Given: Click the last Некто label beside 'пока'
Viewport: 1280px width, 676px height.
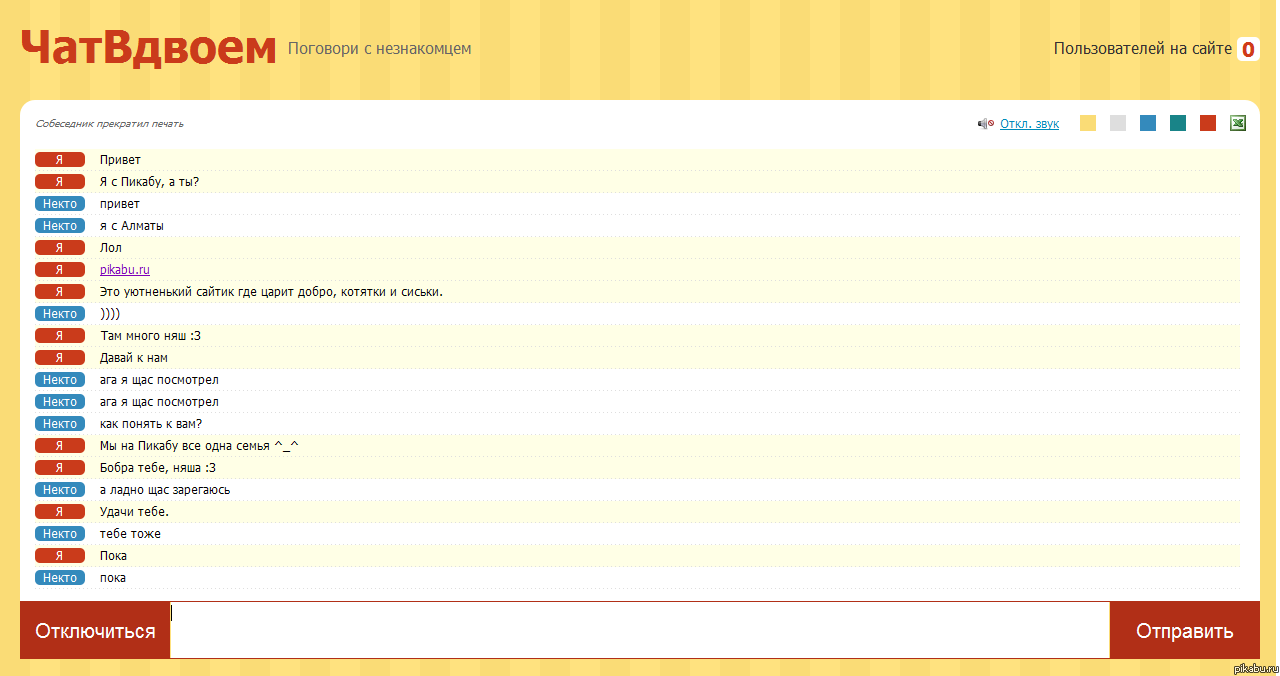Looking at the screenshot, I should tap(60, 578).
